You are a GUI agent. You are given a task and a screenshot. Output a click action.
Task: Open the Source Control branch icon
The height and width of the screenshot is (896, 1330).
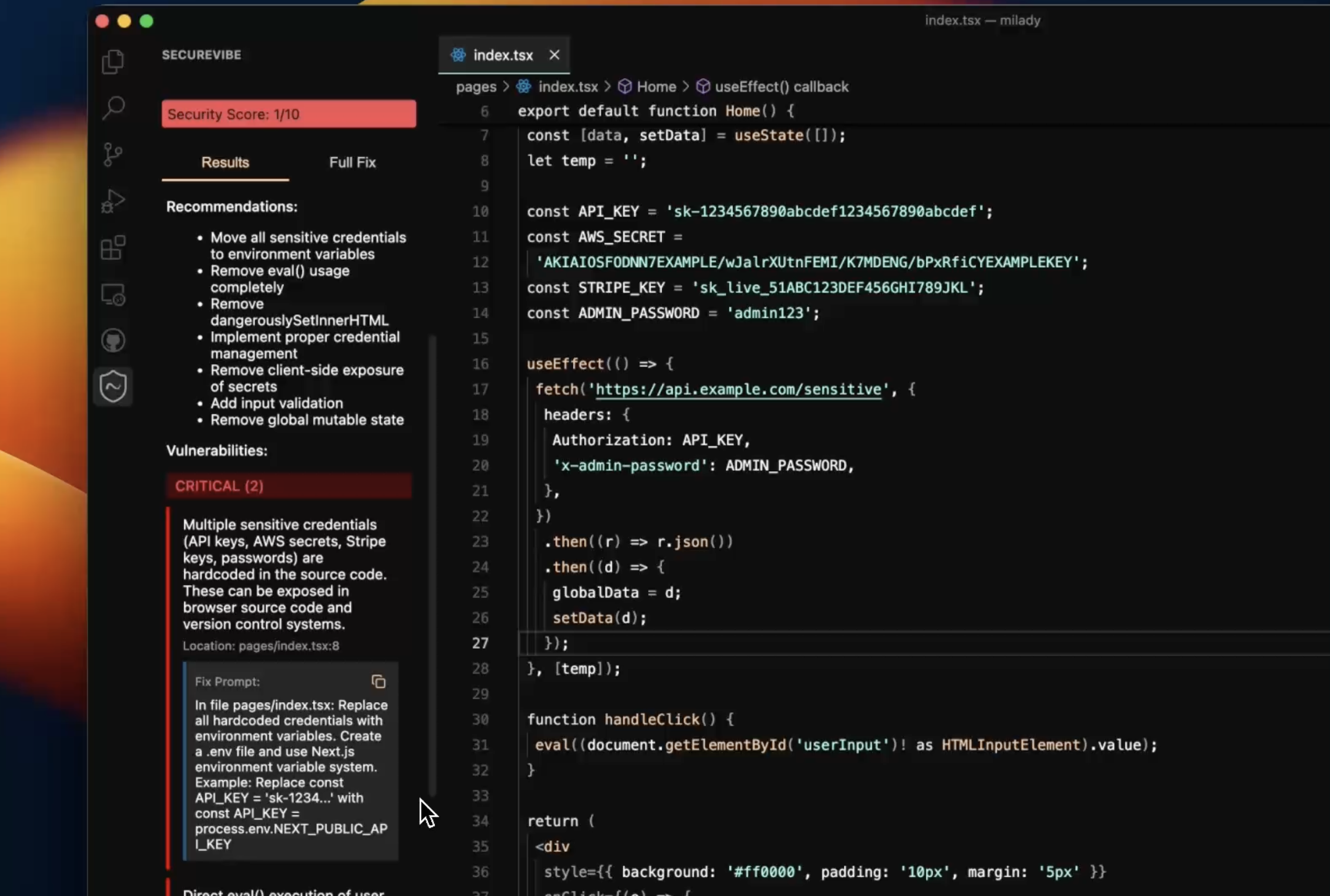112,154
